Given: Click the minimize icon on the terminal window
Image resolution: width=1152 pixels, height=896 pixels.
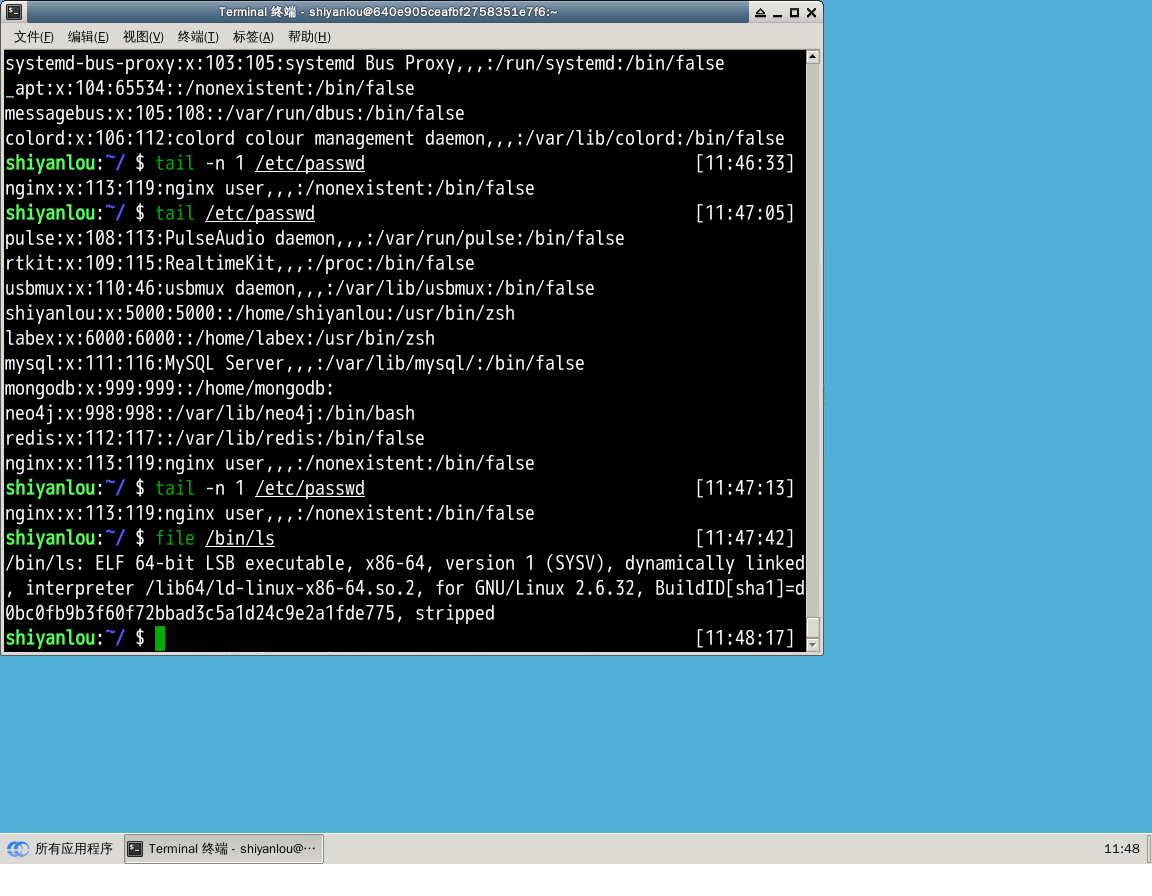Looking at the screenshot, I should 777,11.
